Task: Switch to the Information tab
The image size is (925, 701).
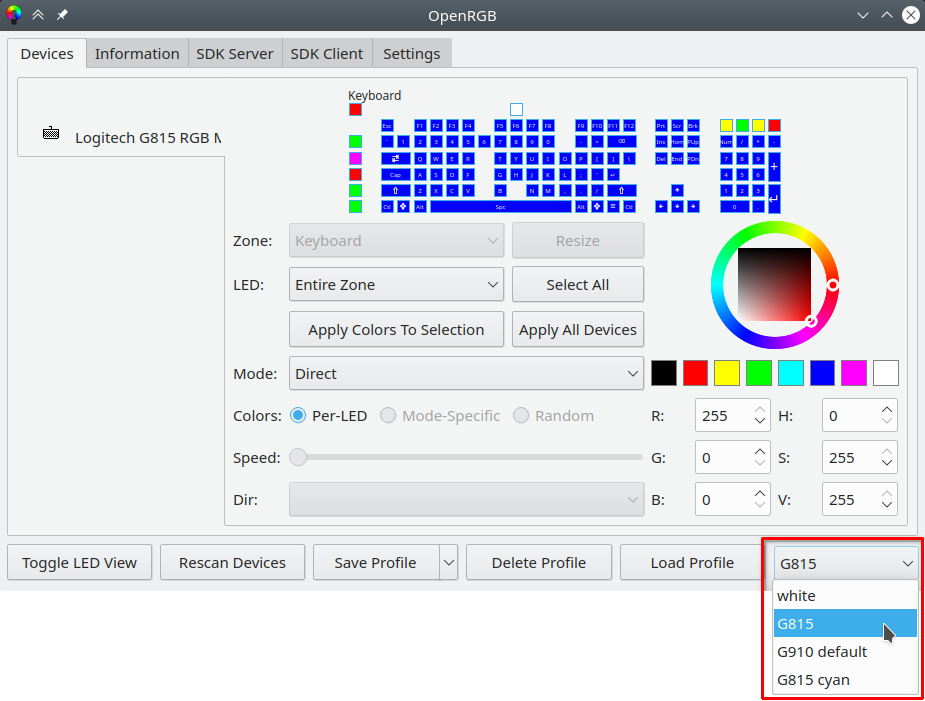Action: [137, 54]
